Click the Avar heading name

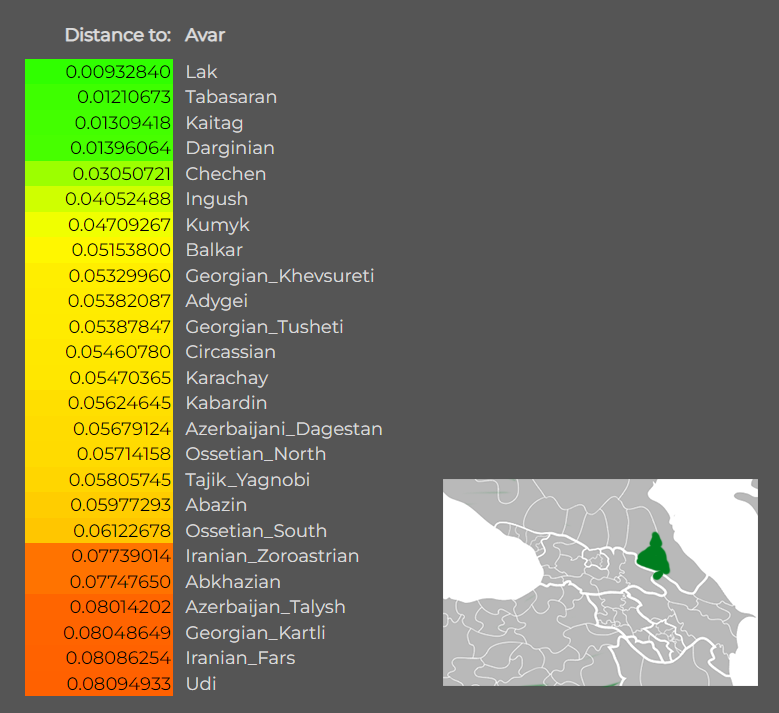(205, 35)
